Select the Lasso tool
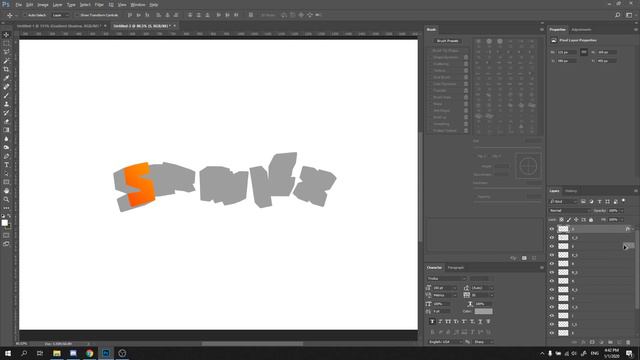 coord(6,52)
